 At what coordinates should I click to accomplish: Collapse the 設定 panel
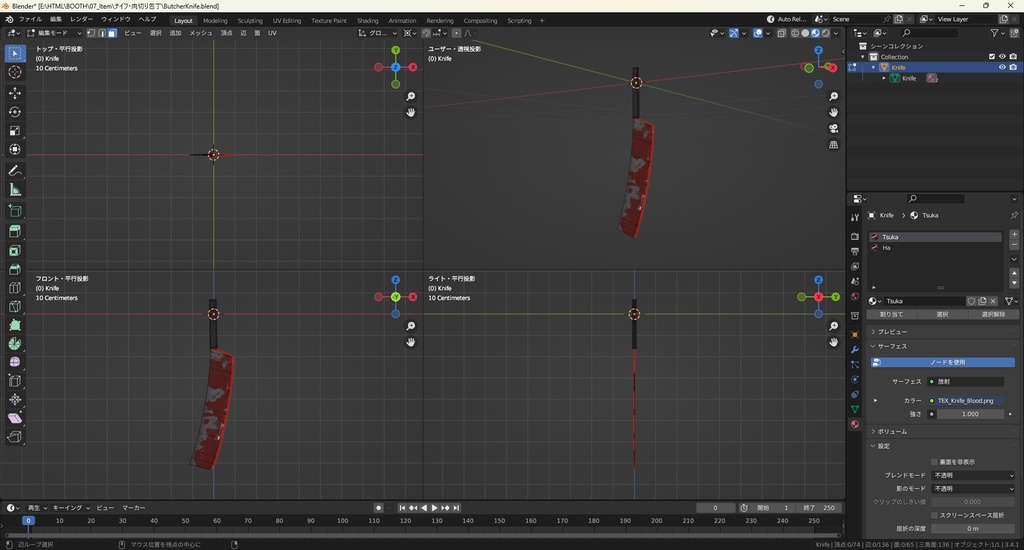click(884, 446)
